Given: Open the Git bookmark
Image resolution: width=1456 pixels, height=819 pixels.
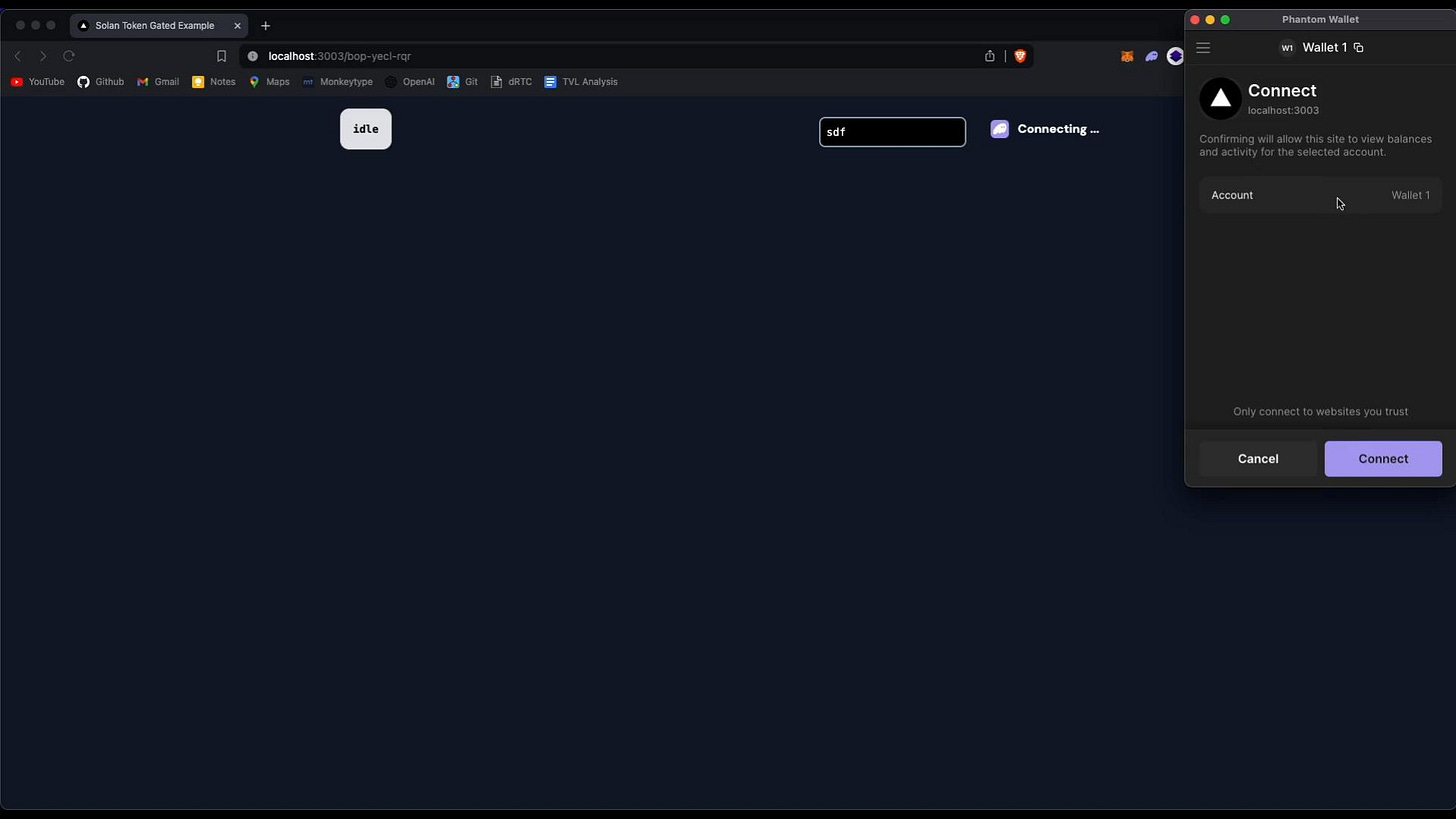Looking at the screenshot, I should point(462,82).
